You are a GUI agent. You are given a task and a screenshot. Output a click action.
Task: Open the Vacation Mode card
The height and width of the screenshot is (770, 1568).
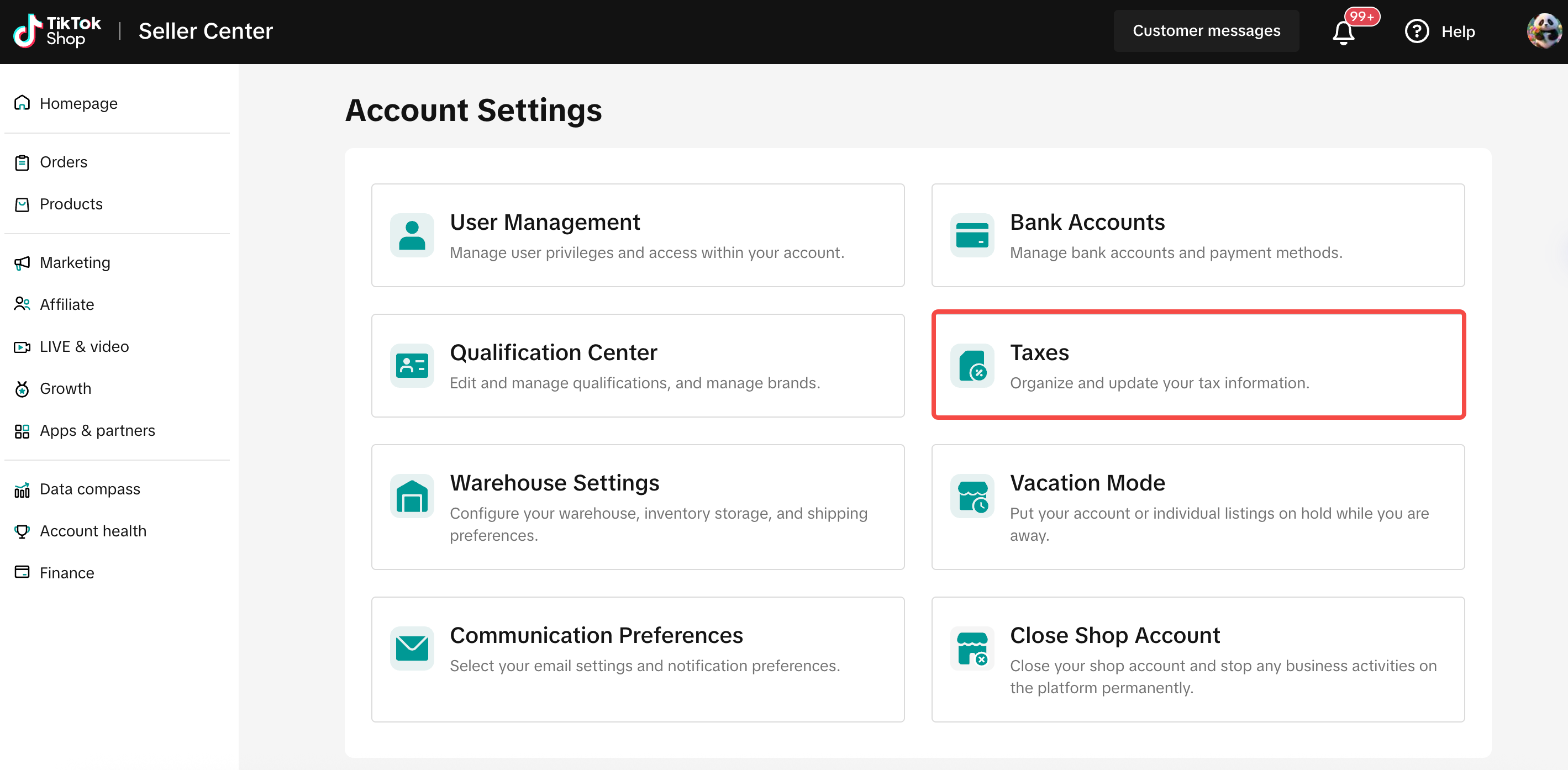(x=1198, y=507)
